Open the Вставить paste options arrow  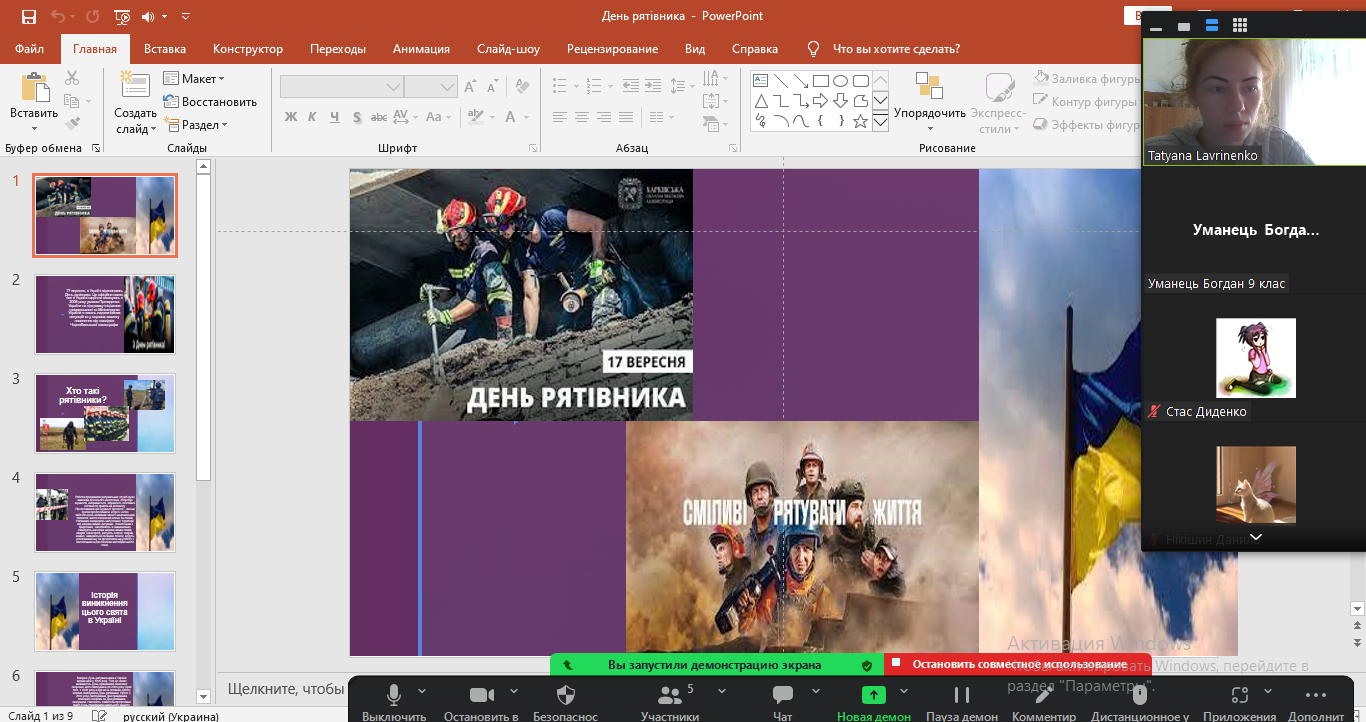pyautogui.click(x=34, y=128)
